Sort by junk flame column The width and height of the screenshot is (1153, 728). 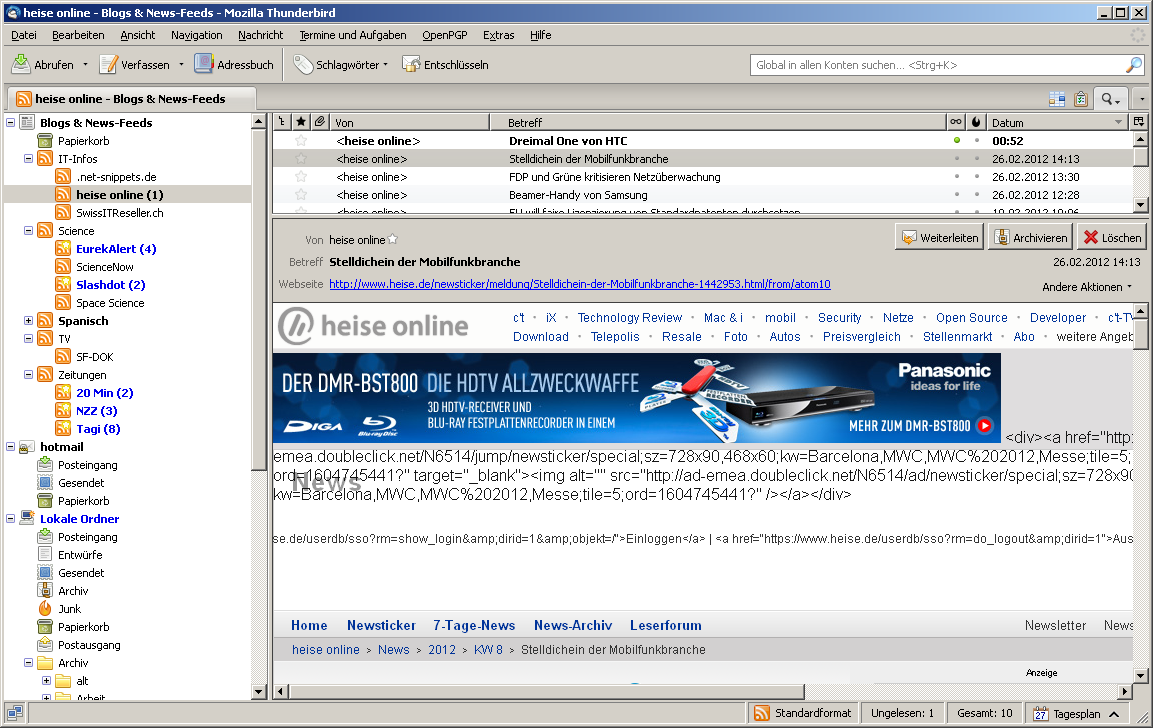[976, 122]
